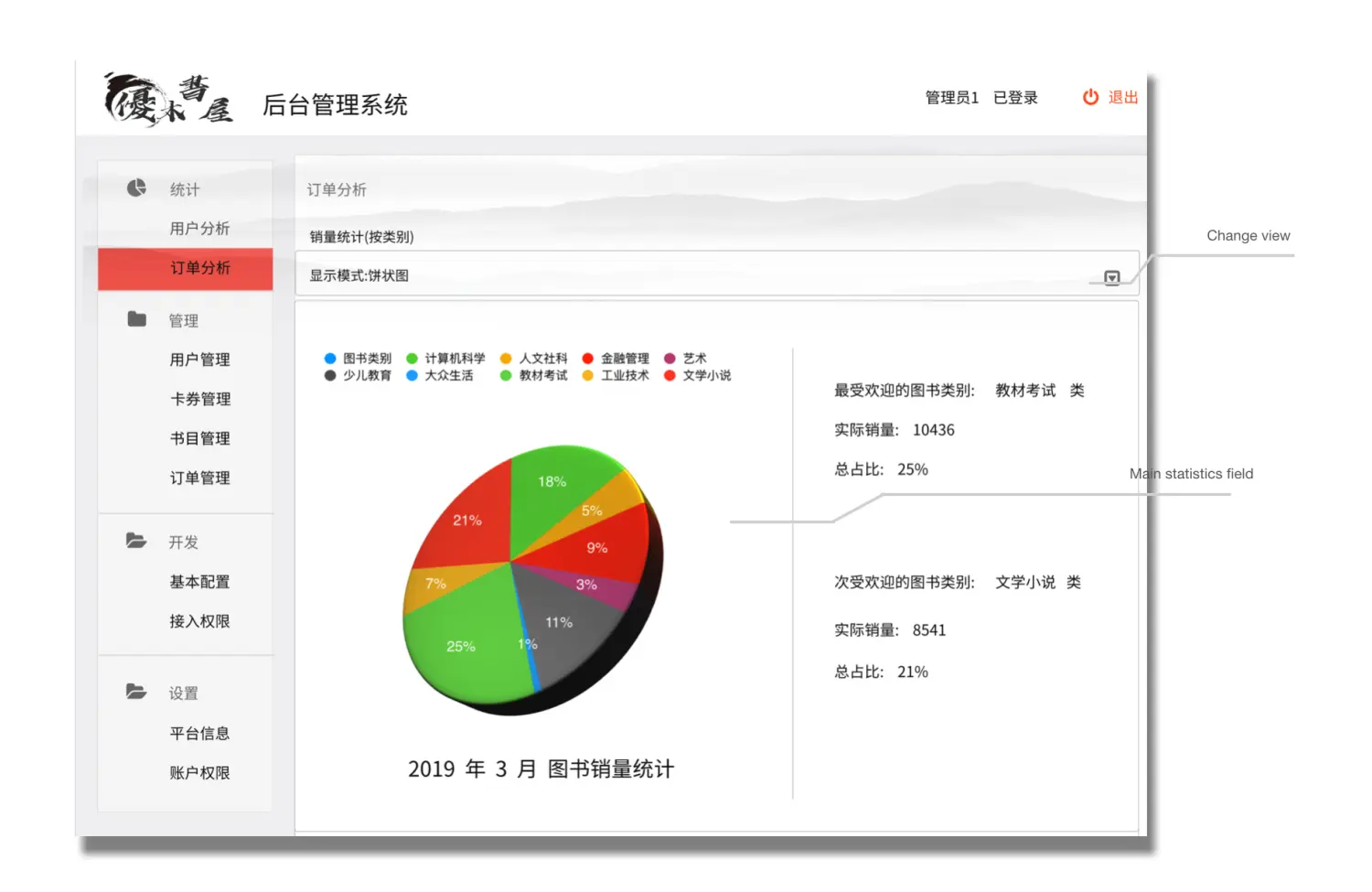1372x892 pixels.
Task: Toggle the 金融管理 legend entry
Action: (616, 359)
